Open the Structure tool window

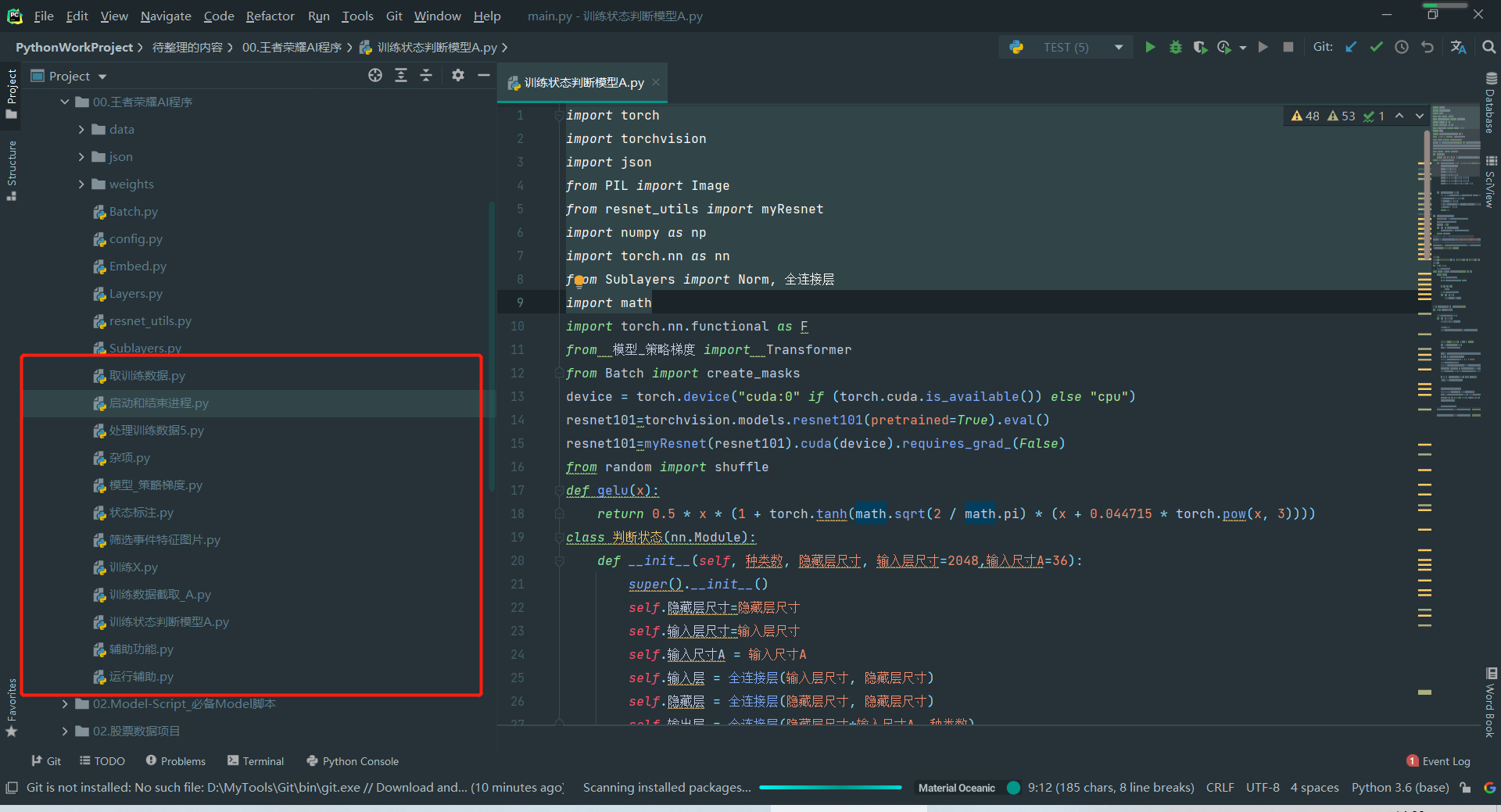tap(11, 170)
